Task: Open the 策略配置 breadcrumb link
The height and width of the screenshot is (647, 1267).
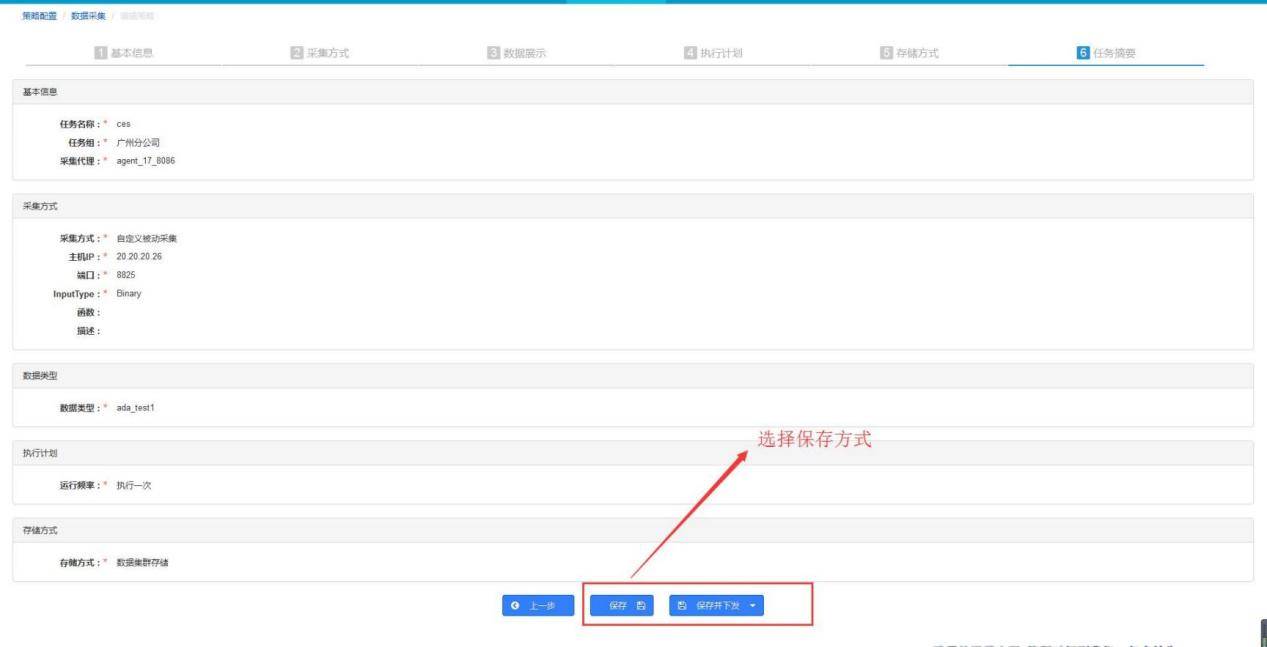Action: (x=38, y=14)
